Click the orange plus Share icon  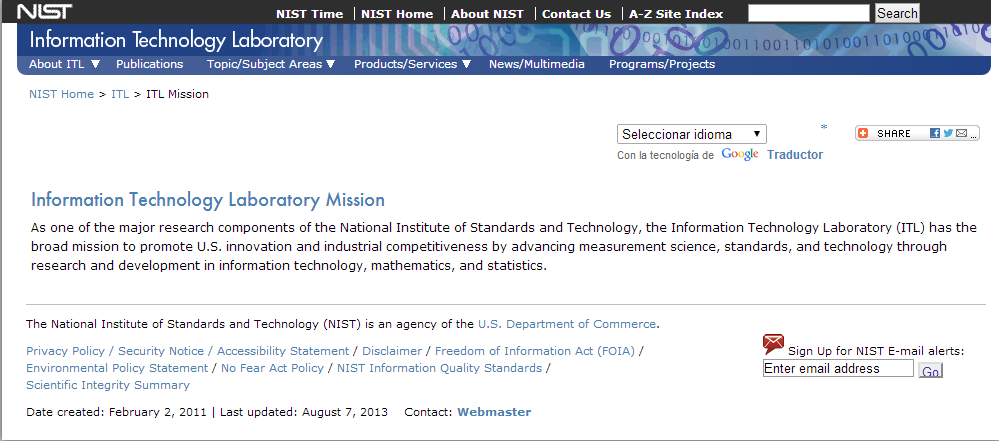pyautogui.click(x=863, y=133)
